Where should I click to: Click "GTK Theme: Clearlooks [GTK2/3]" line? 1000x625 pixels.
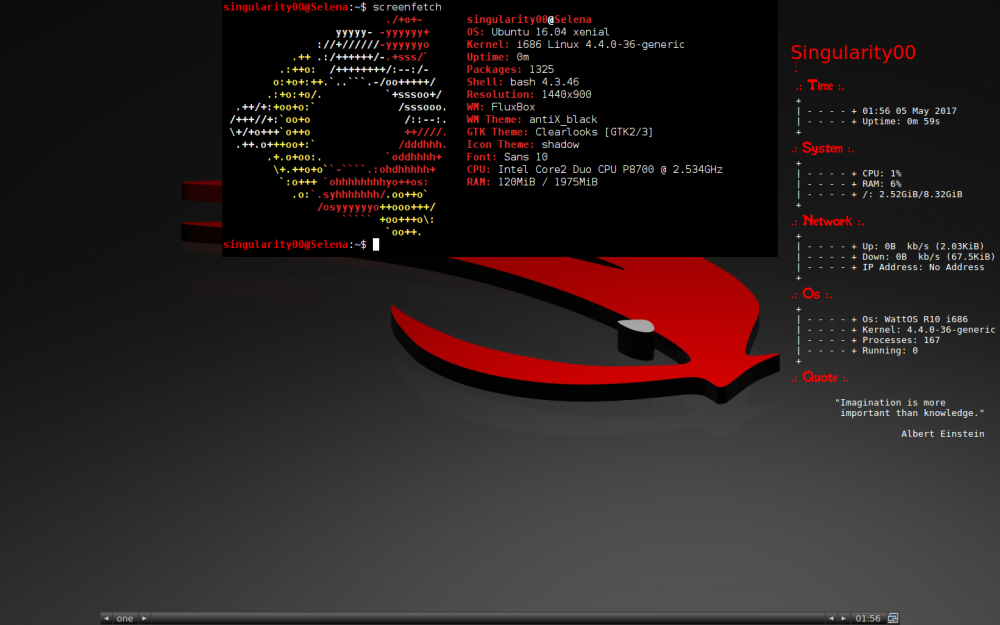tap(560, 132)
